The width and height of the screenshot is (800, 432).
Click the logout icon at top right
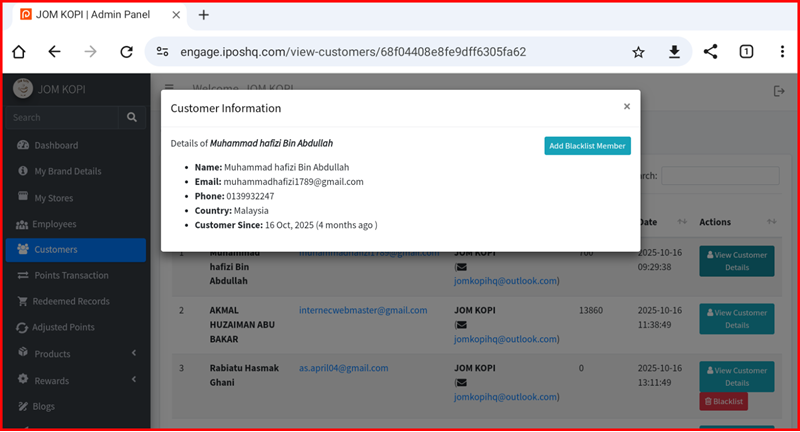coord(779,91)
